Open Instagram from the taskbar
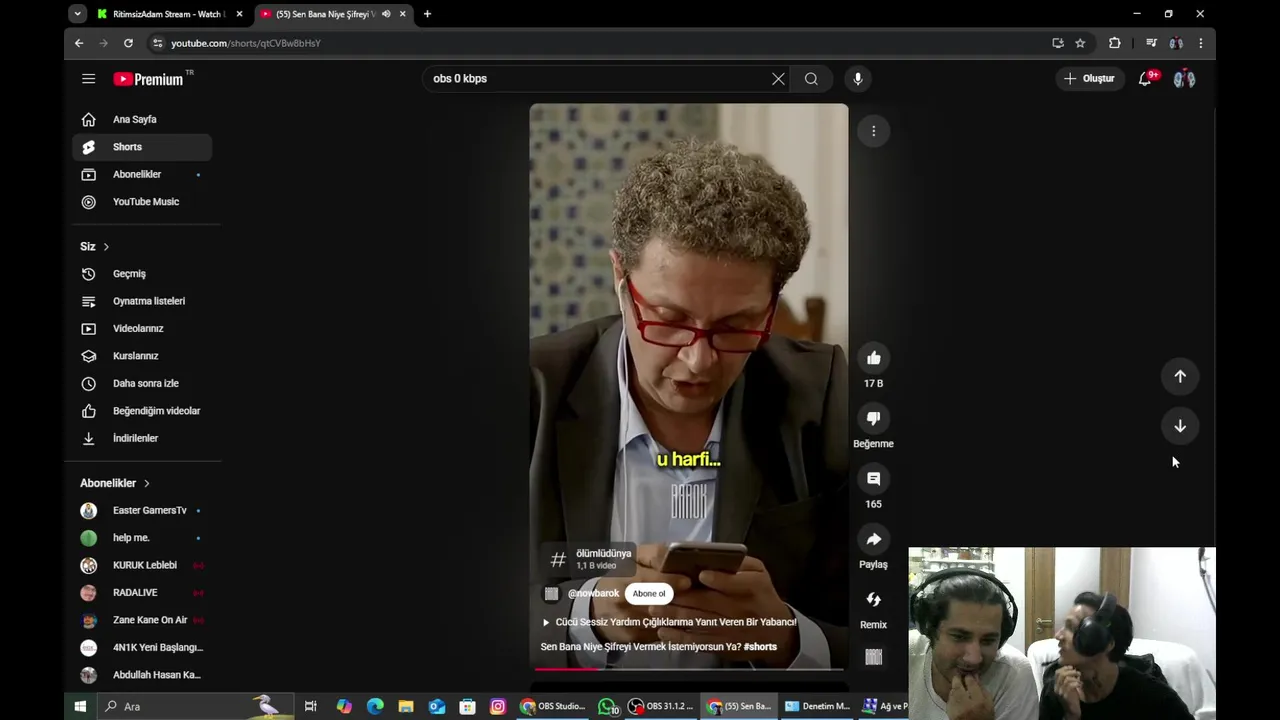The width and height of the screenshot is (1280, 720). [498, 706]
